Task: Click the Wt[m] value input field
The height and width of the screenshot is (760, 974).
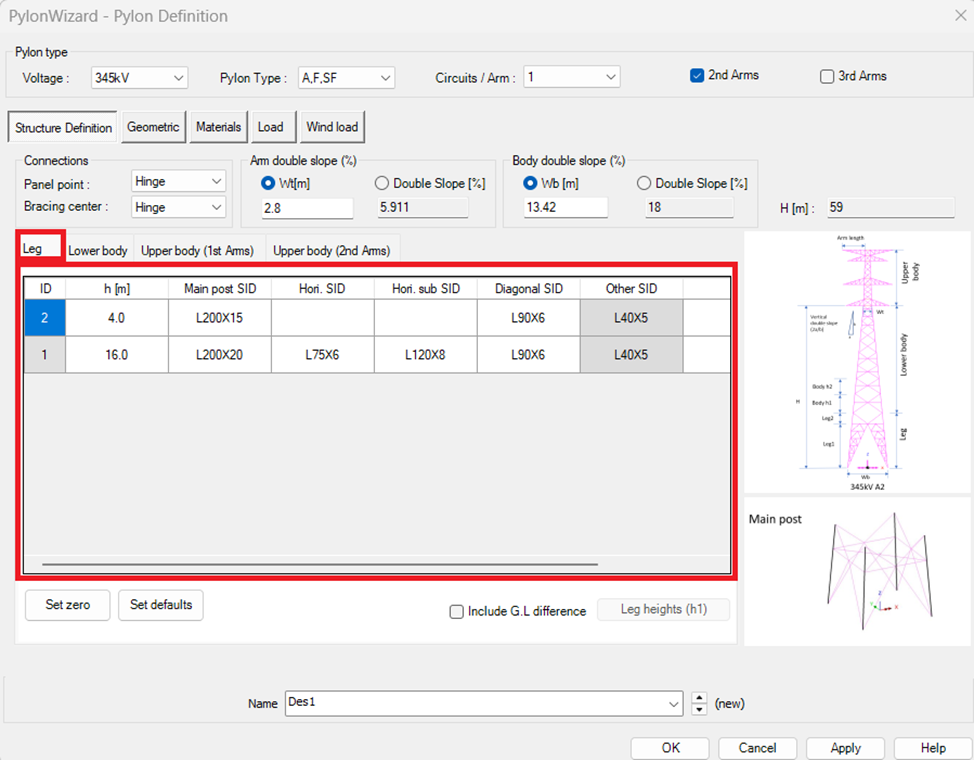Action: (307, 208)
